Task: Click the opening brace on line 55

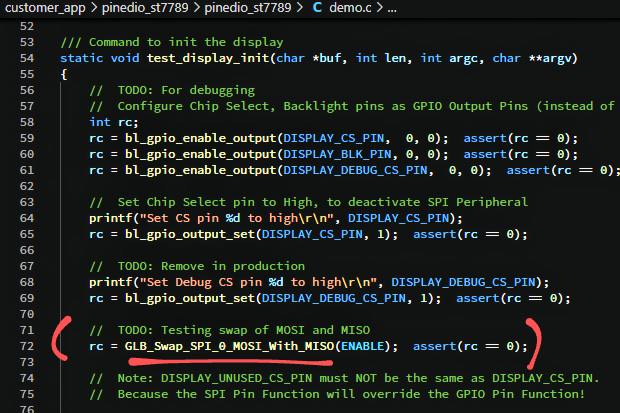Action: tap(64, 74)
